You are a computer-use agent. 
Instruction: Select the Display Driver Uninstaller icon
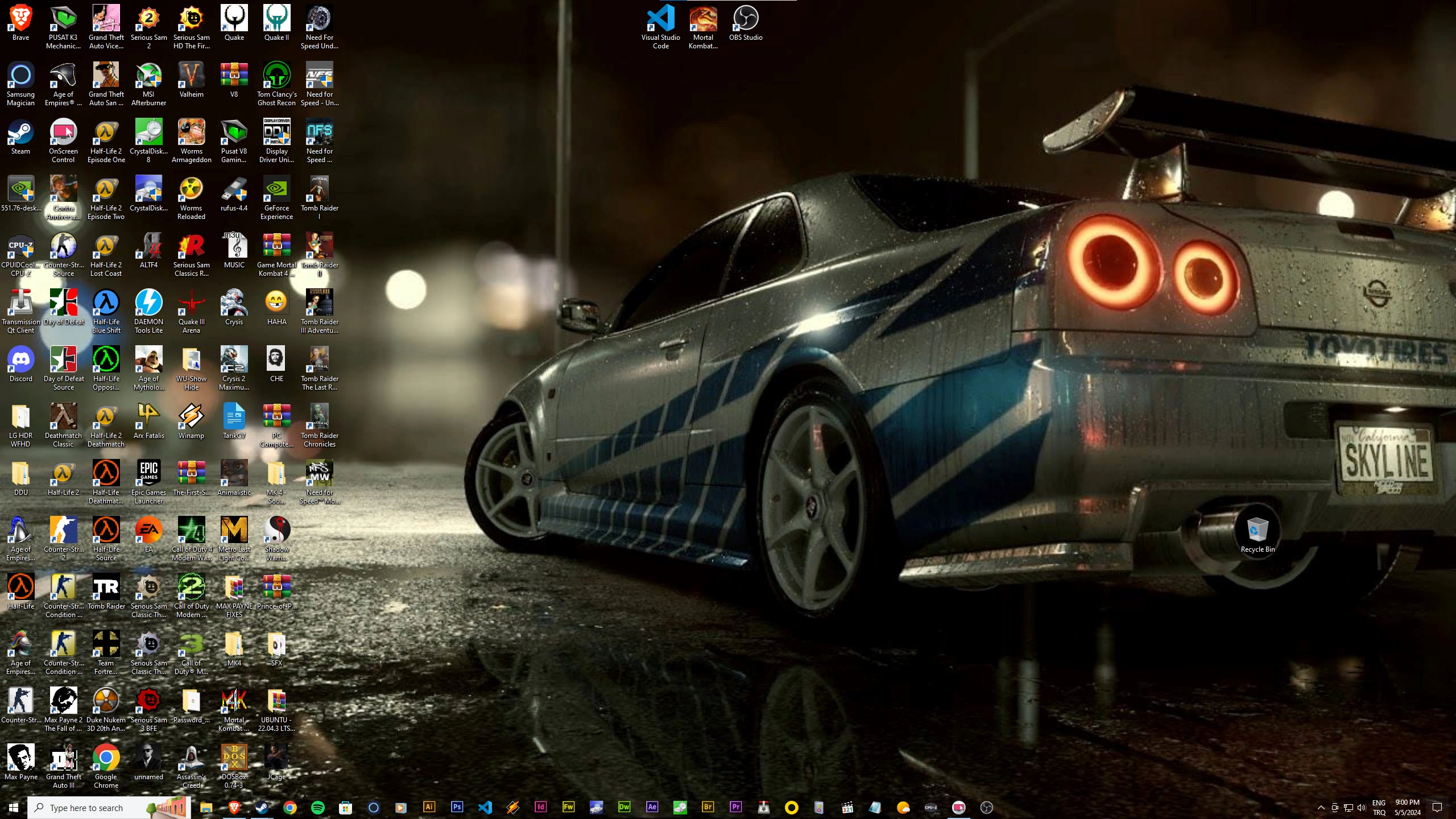click(x=276, y=140)
